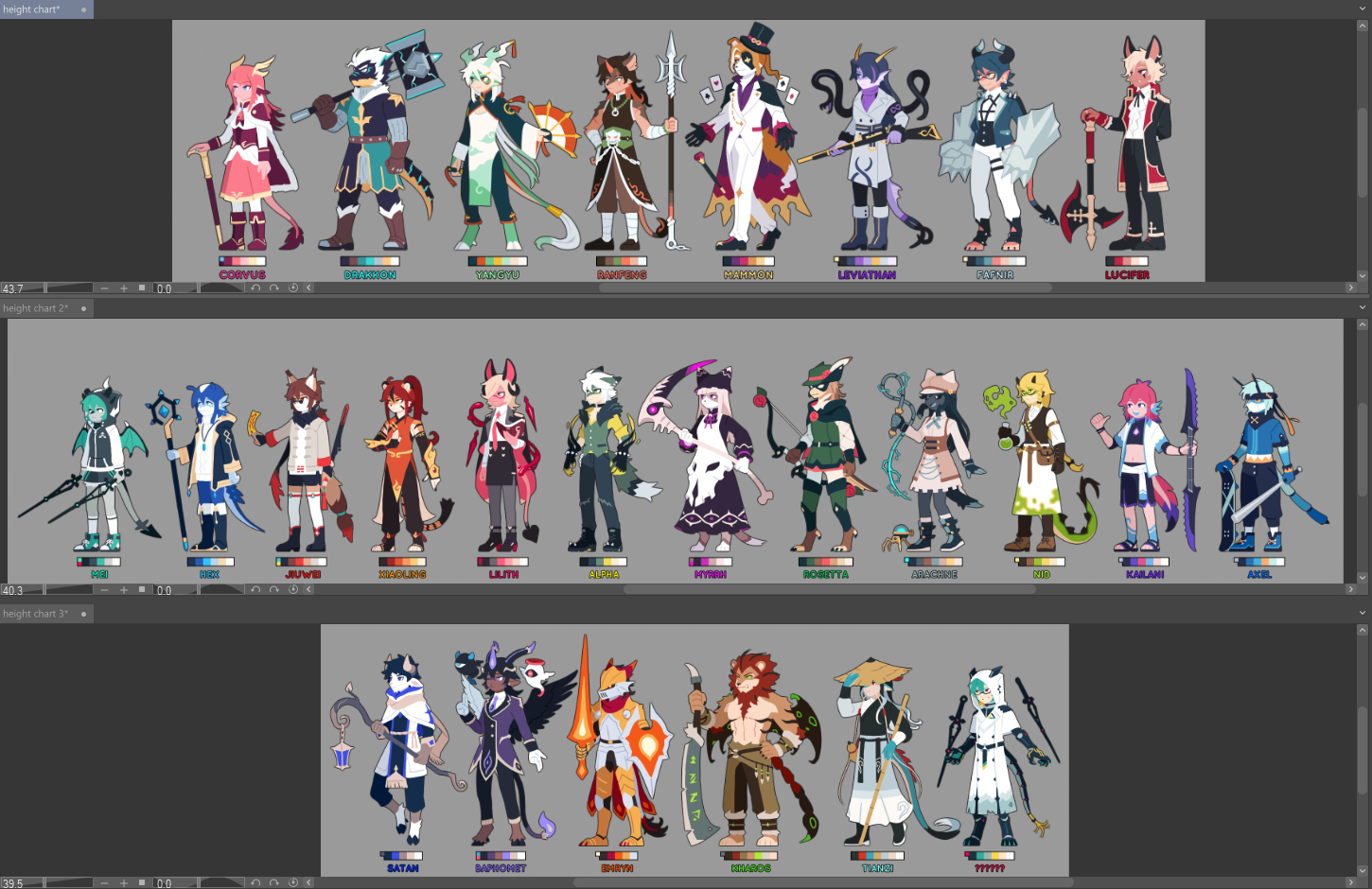This screenshot has width=1372, height=889.
Task: Switch to the 'height chart' tab
Action: pyautogui.click(x=33, y=9)
